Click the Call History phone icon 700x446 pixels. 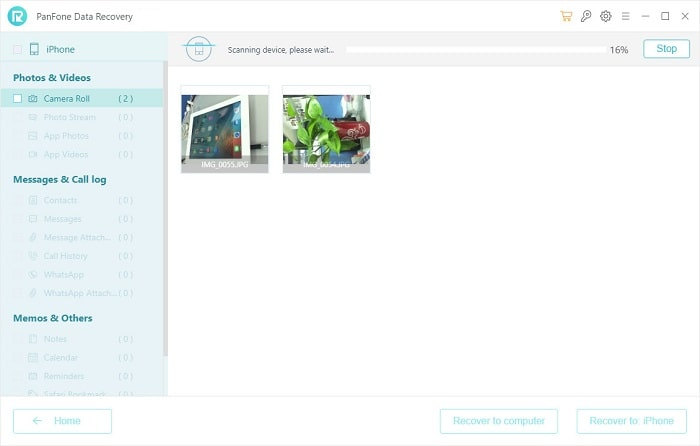click(33, 256)
